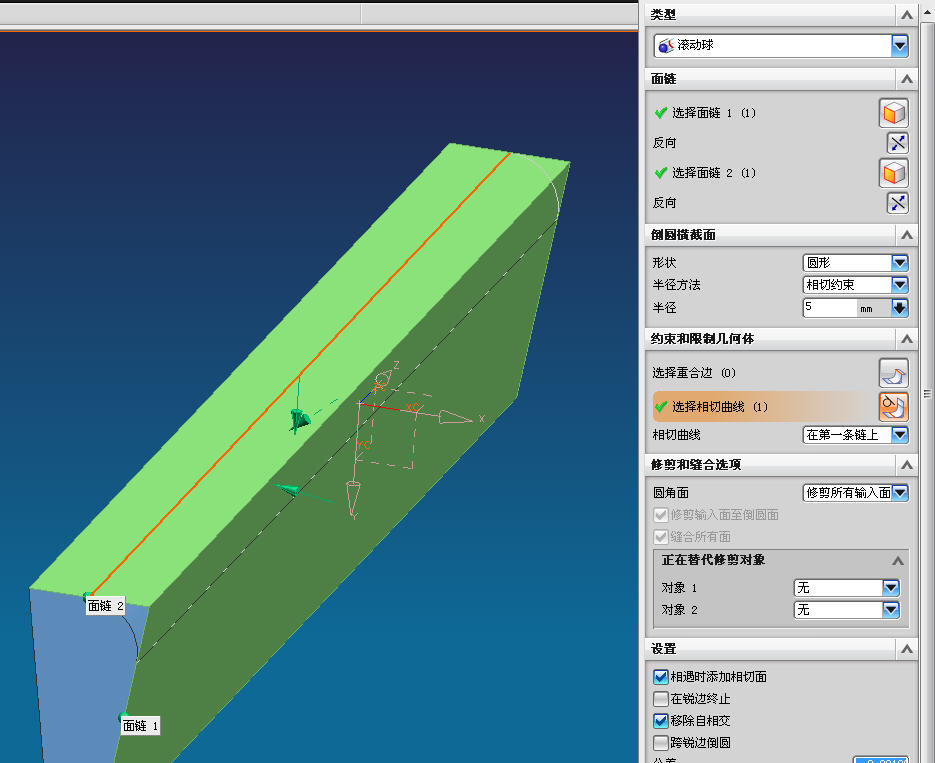Toggle 相遇时添加相切面 checkbox

661,677
